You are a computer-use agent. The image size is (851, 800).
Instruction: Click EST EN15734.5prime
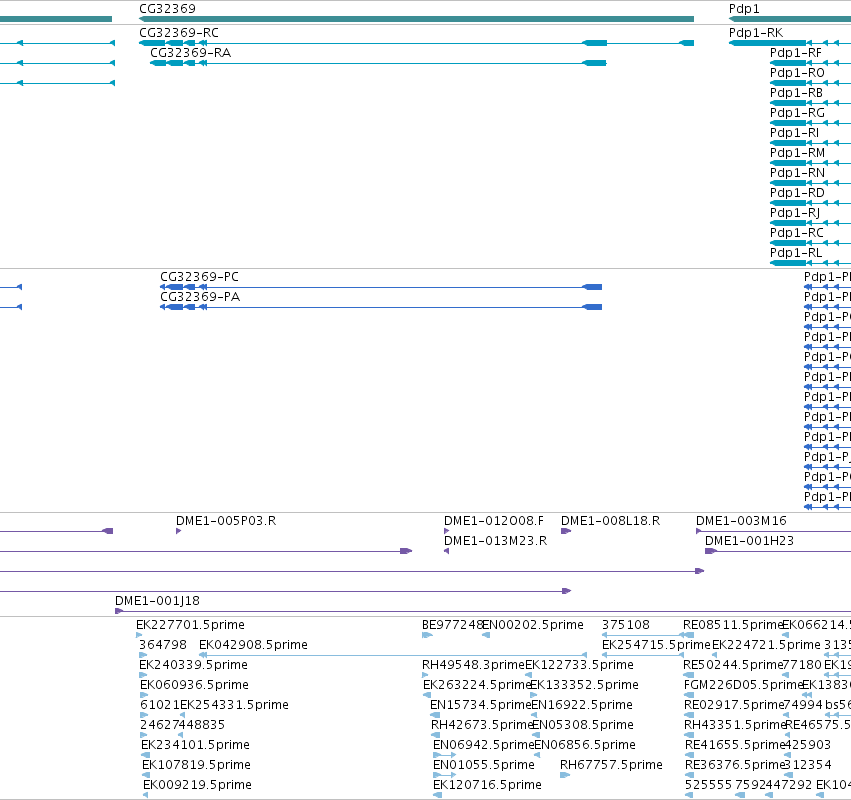480,705
